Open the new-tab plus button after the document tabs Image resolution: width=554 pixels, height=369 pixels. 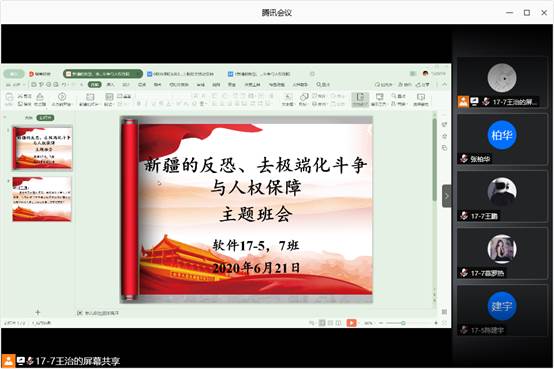pyautogui.click(x=312, y=74)
